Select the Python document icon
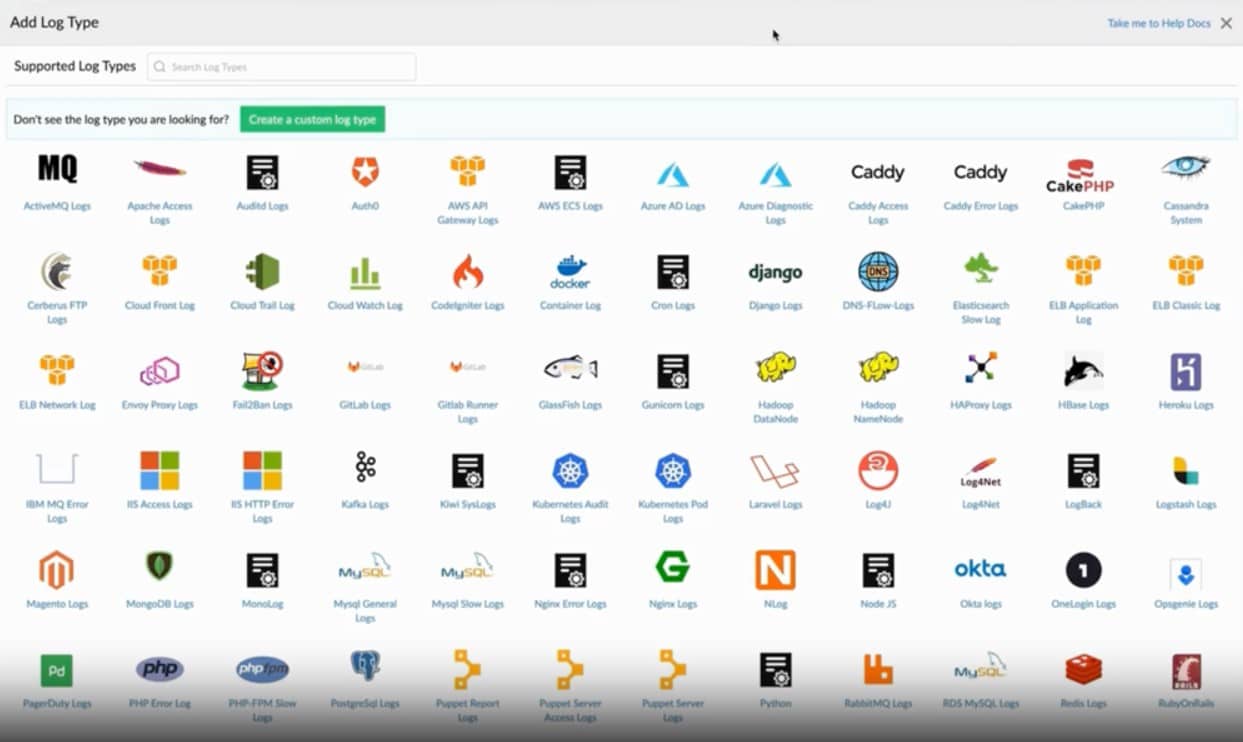 click(775, 670)
